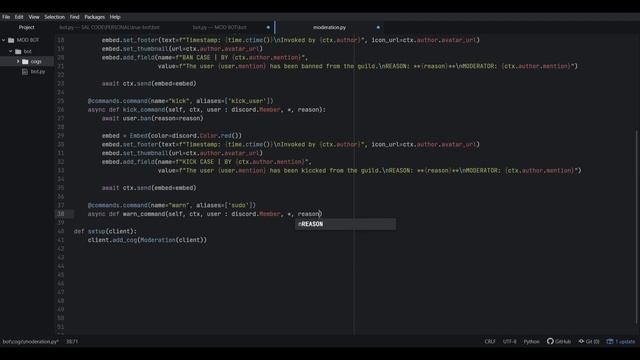The width and height of the screenshot is (640, 360).
Task: Place cursor on warn_command definition
Action: click(205, 214)
